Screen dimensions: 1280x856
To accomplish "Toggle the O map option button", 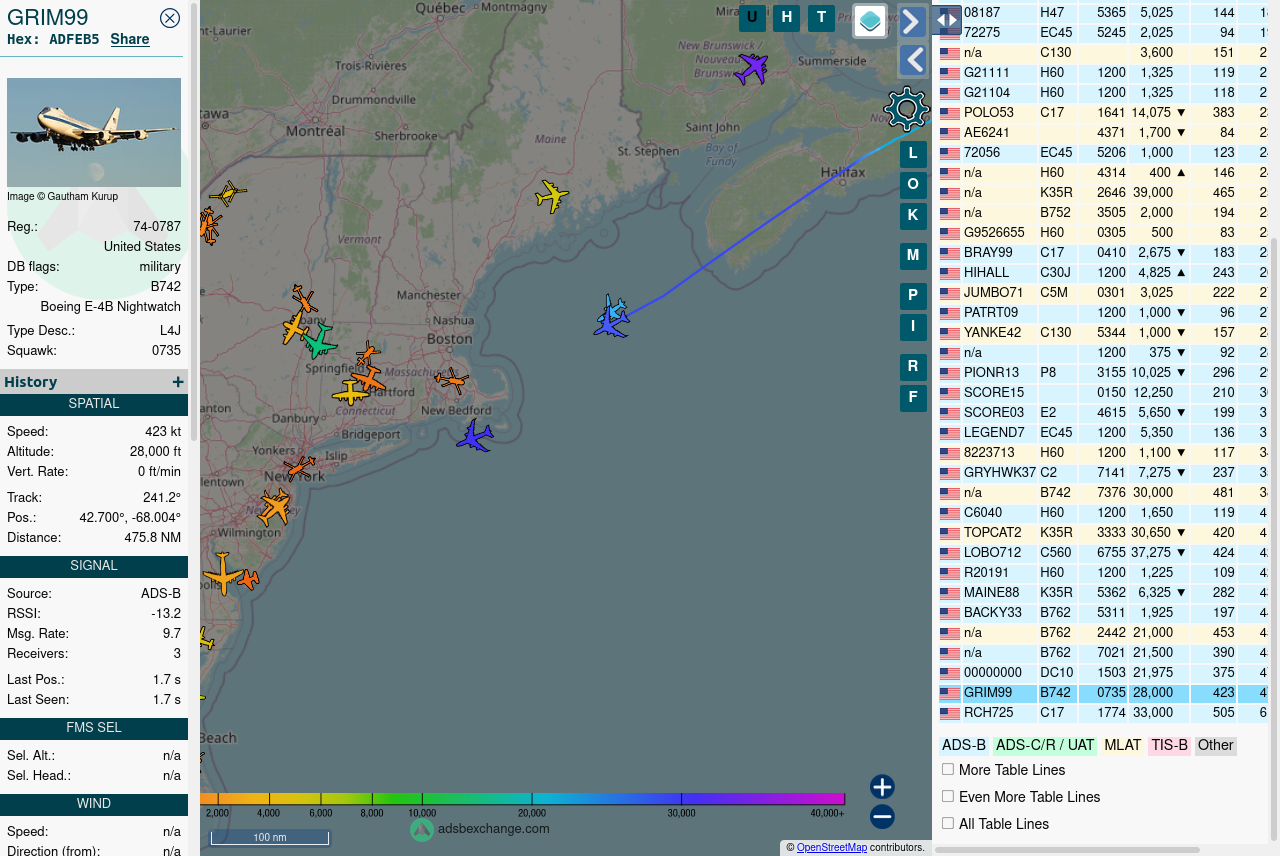I will 913,185.
